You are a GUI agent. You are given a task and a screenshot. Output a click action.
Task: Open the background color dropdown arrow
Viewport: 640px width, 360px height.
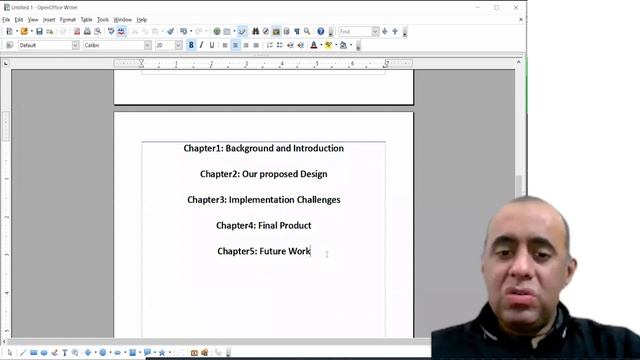351,45
